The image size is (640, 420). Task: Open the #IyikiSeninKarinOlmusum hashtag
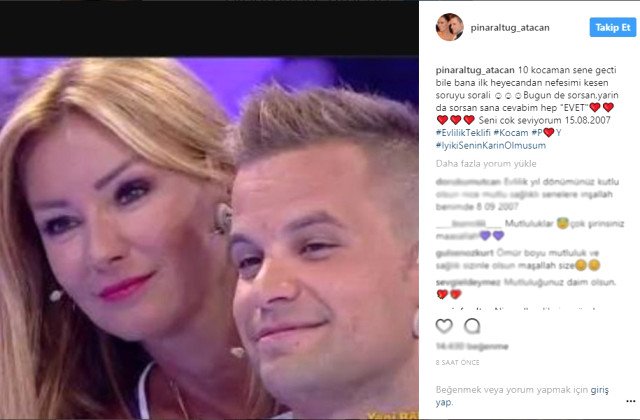point(491,145)
